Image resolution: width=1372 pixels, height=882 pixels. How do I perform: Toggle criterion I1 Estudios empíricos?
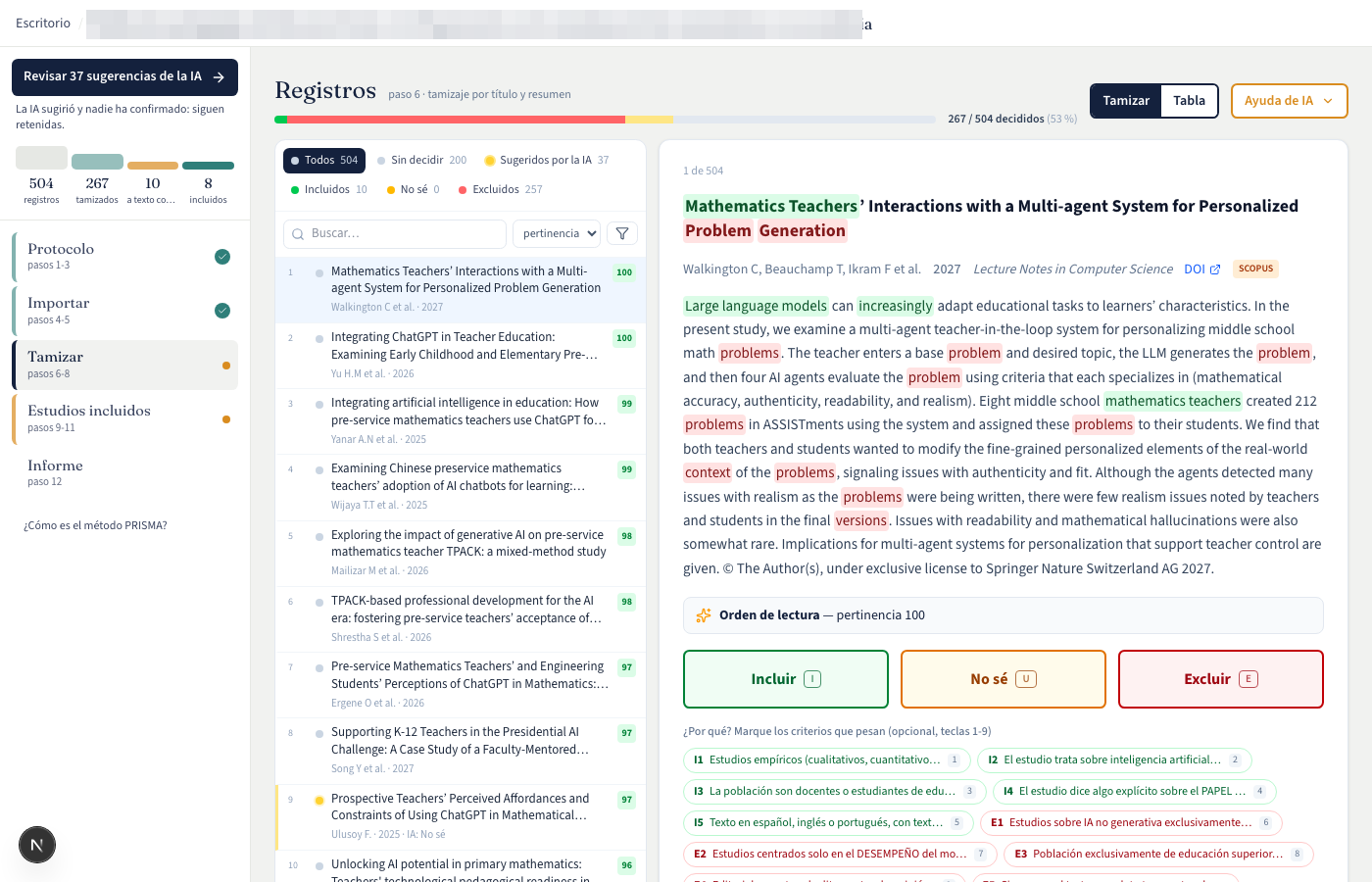827,760
